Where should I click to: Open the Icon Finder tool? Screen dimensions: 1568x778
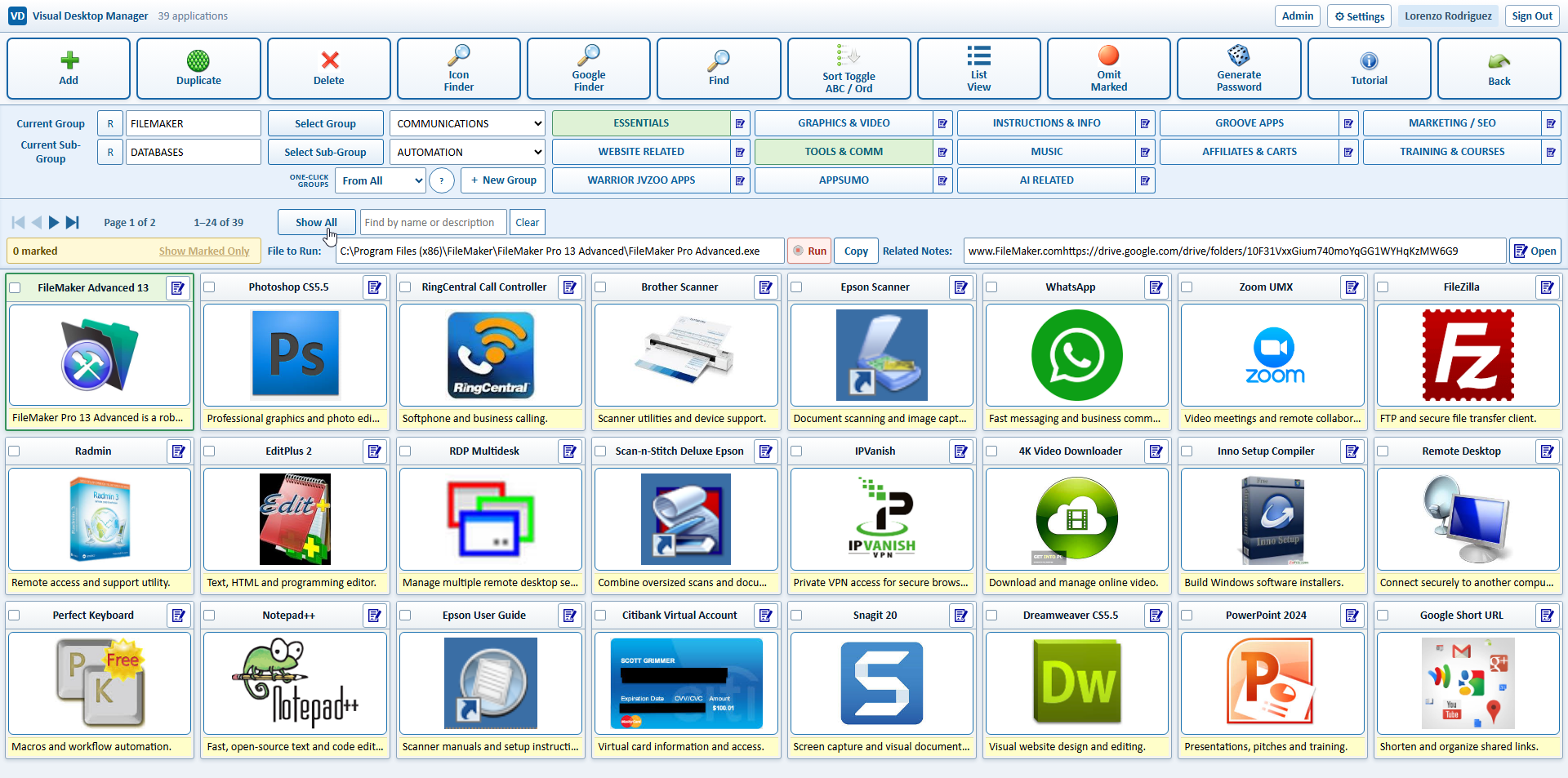click(459, 69)
